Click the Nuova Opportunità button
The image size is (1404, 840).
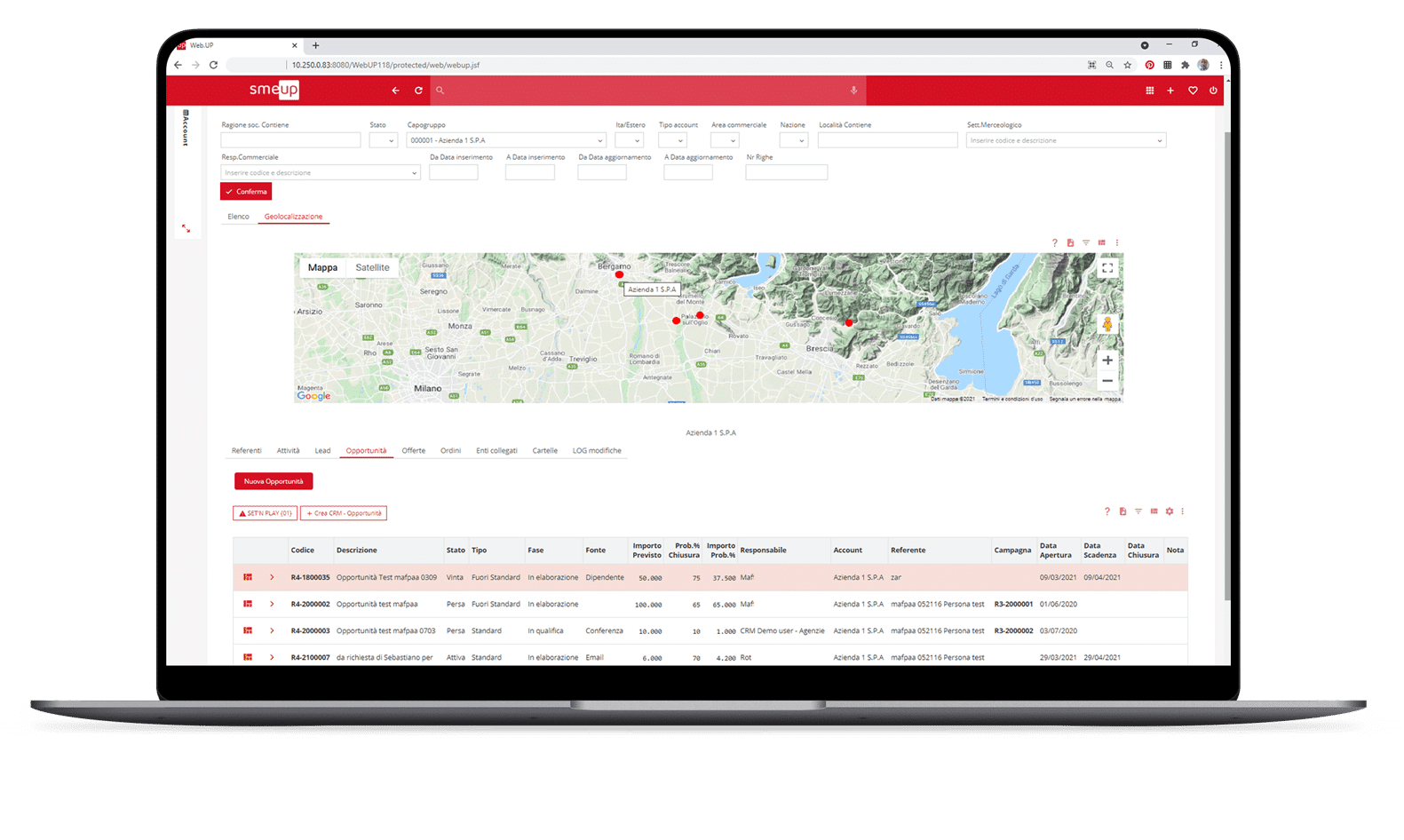pos(274,481)
